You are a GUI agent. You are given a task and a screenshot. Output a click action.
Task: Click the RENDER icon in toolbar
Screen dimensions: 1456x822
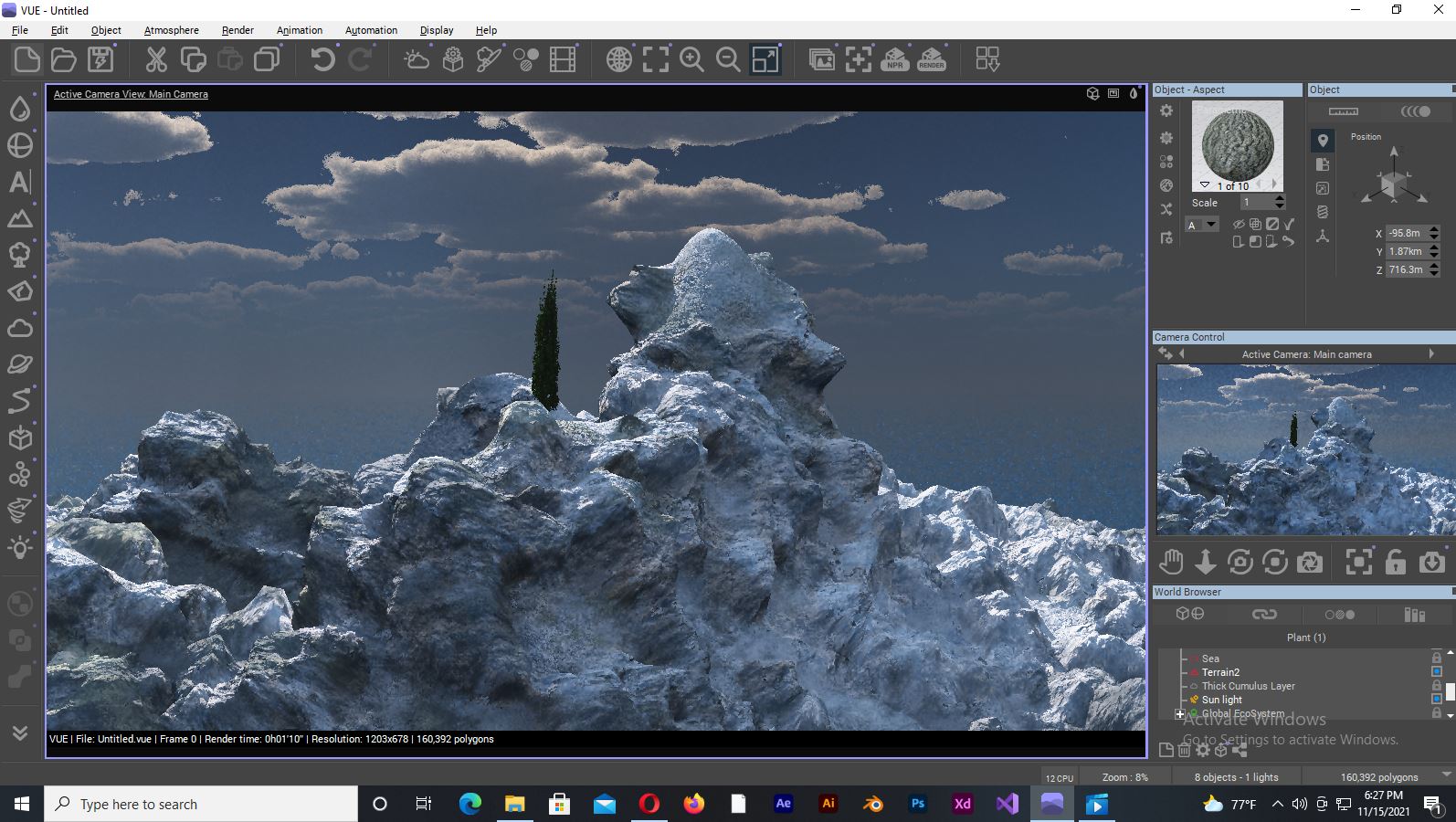932,60
